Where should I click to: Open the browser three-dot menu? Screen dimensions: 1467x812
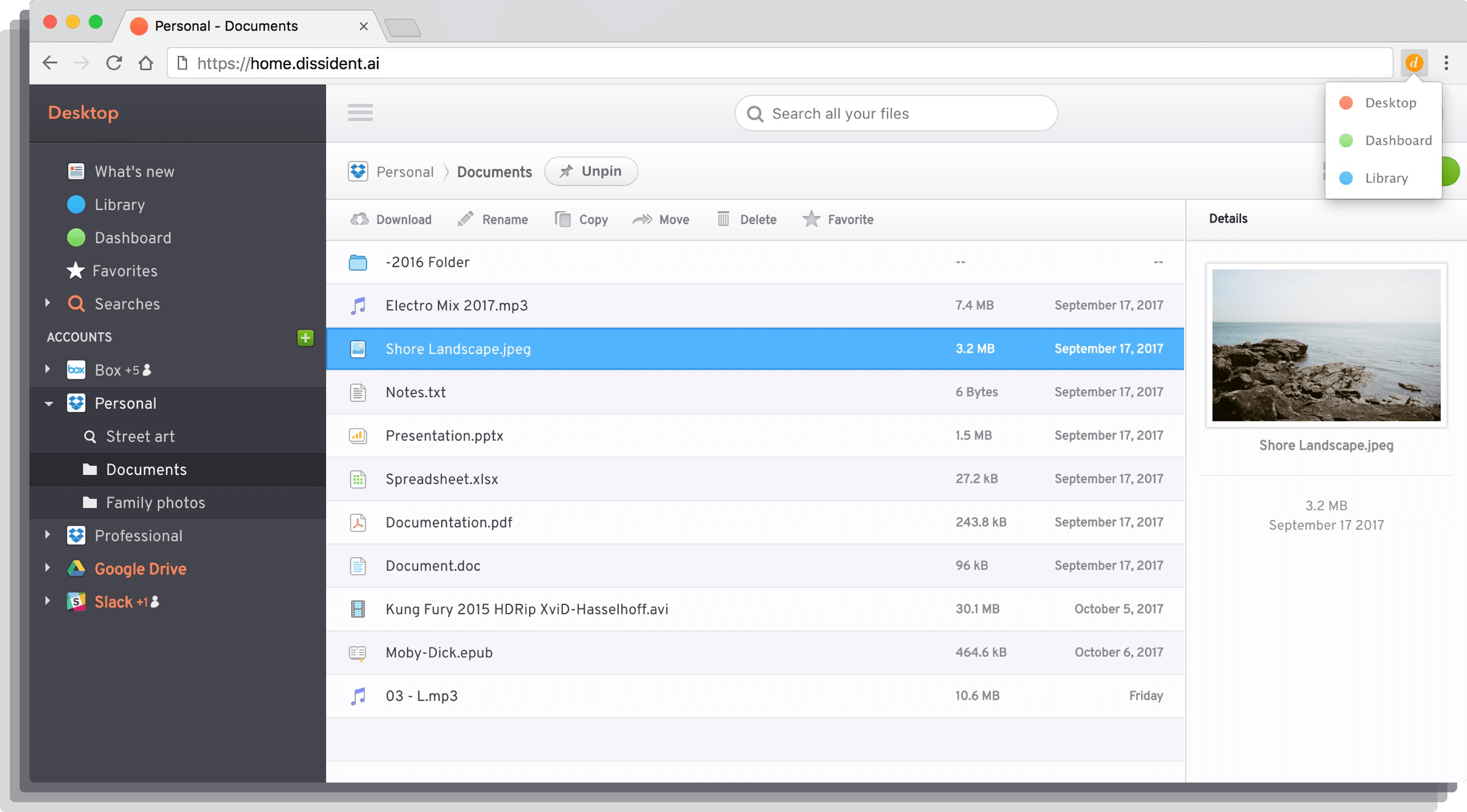pyautogui.click(x=1446, y=63)
